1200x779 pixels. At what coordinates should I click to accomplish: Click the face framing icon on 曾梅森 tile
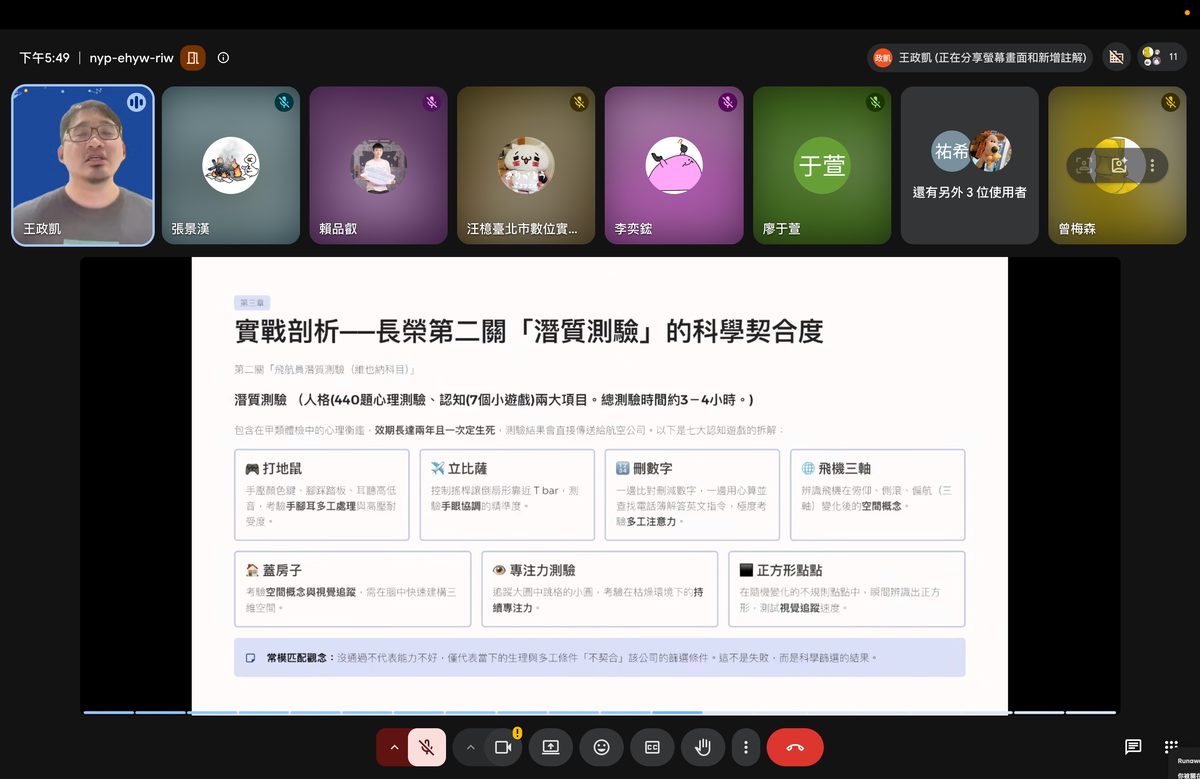point(1085,166)
